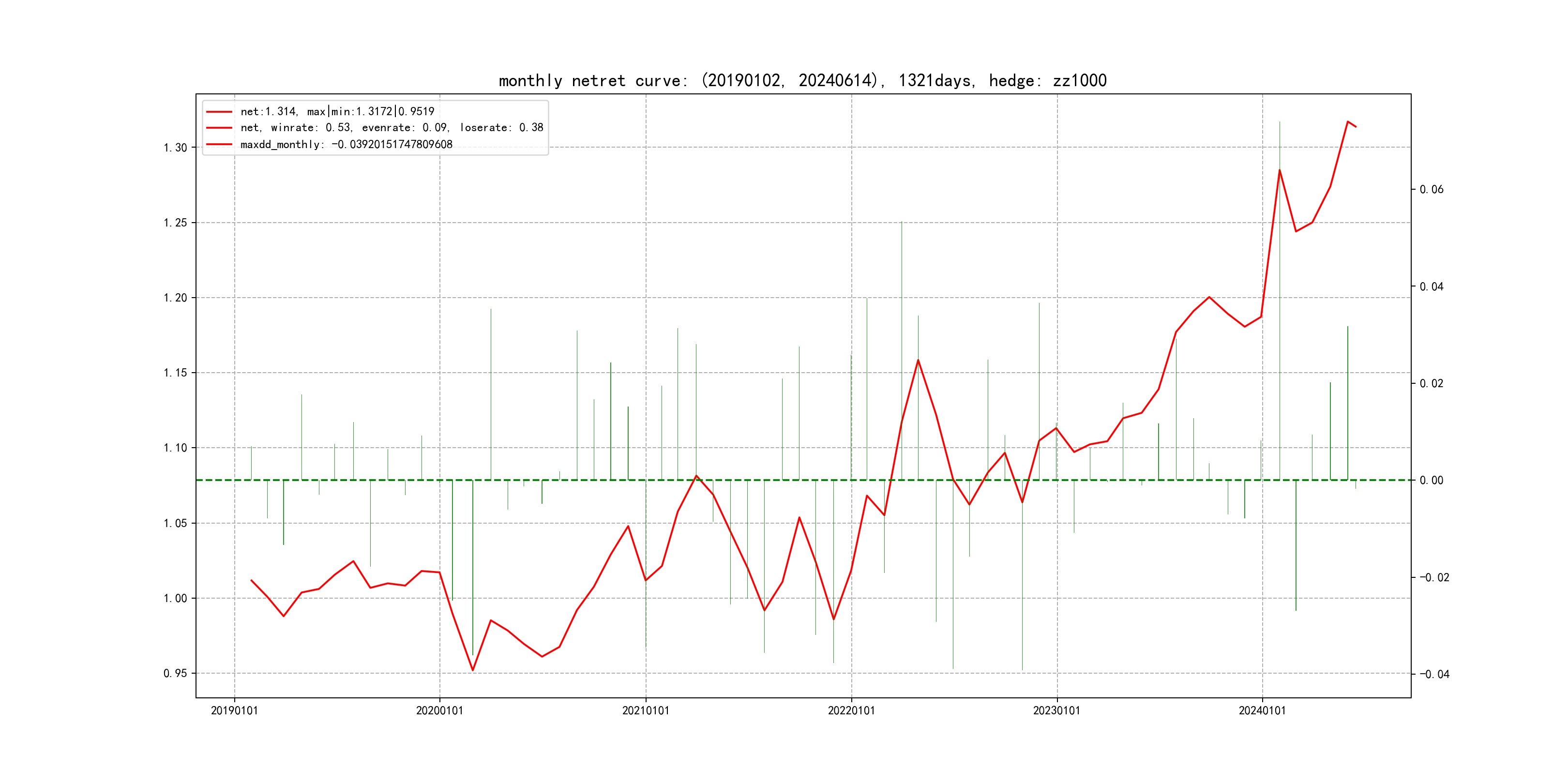The image size is (1568, 784).
Task: Click the 'net:1.314' legend entry
Action: (x=337, y=111)
